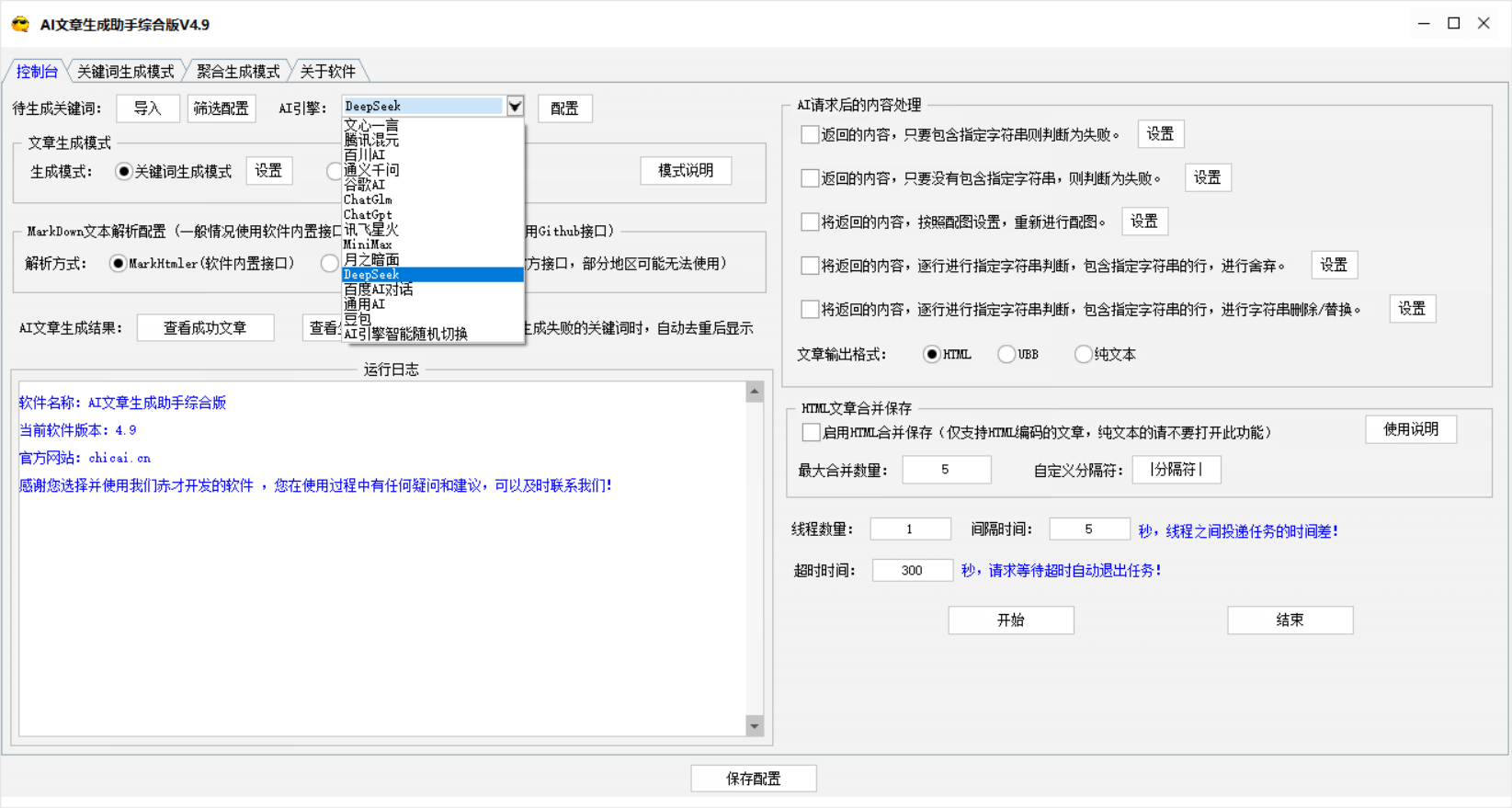Click the 保存配置 button
The image size is (1512, 808).
754,779
